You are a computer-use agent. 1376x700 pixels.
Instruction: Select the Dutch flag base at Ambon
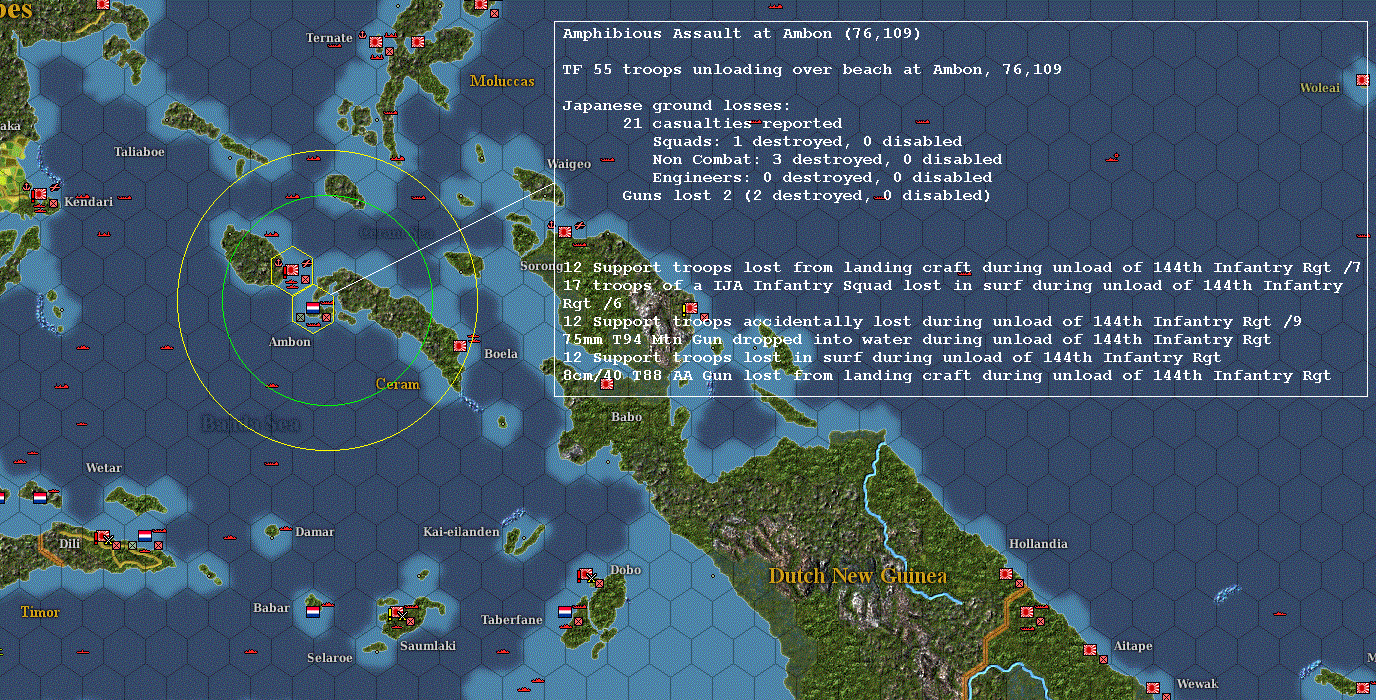(x=312, y=308)
